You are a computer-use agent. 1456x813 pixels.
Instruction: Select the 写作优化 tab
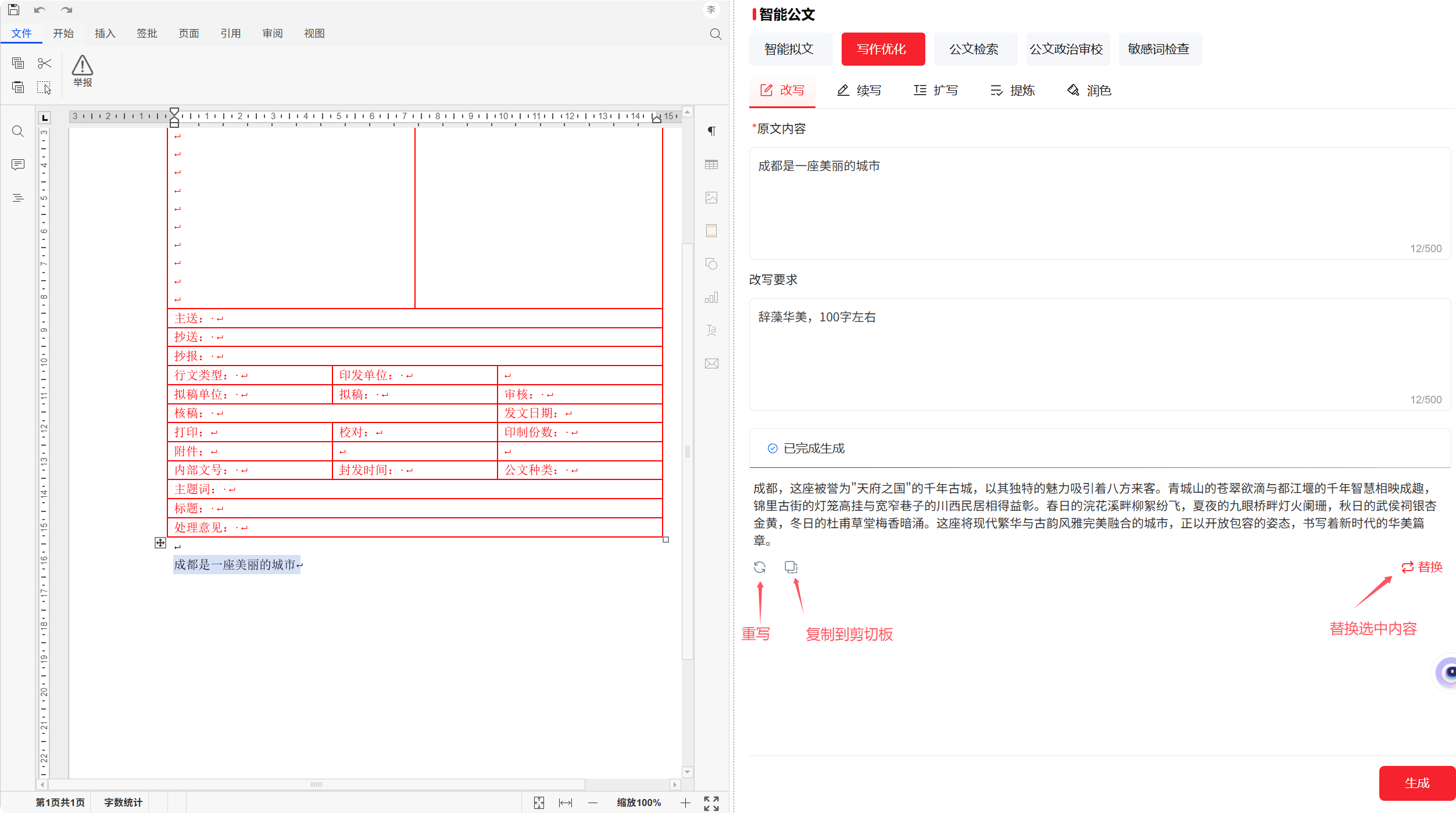pyautogui.click(x=883, y=49)
